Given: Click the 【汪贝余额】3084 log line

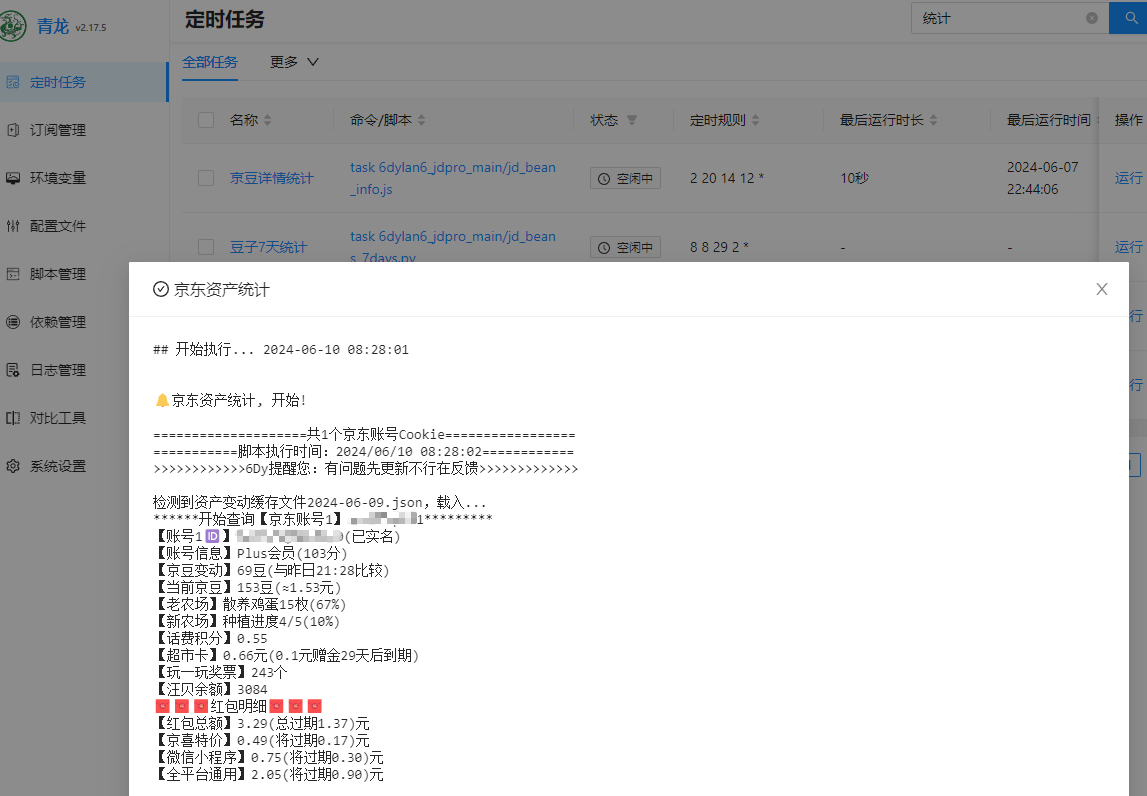Looking at the screenshot, I should (211, 689).
